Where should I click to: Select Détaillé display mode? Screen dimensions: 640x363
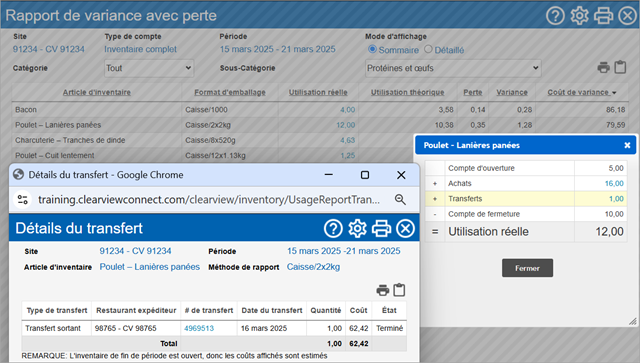pyautogui.click(x=428, y=49)
